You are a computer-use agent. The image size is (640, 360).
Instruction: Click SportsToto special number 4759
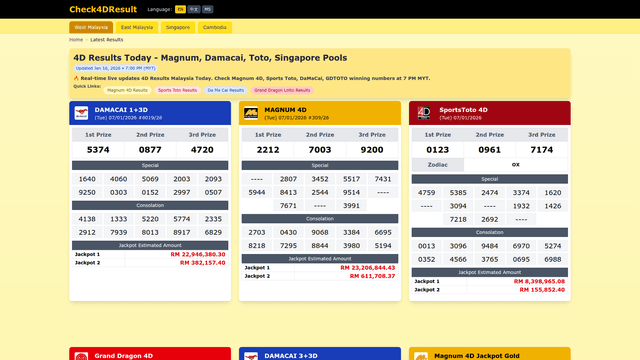point(427,193)
